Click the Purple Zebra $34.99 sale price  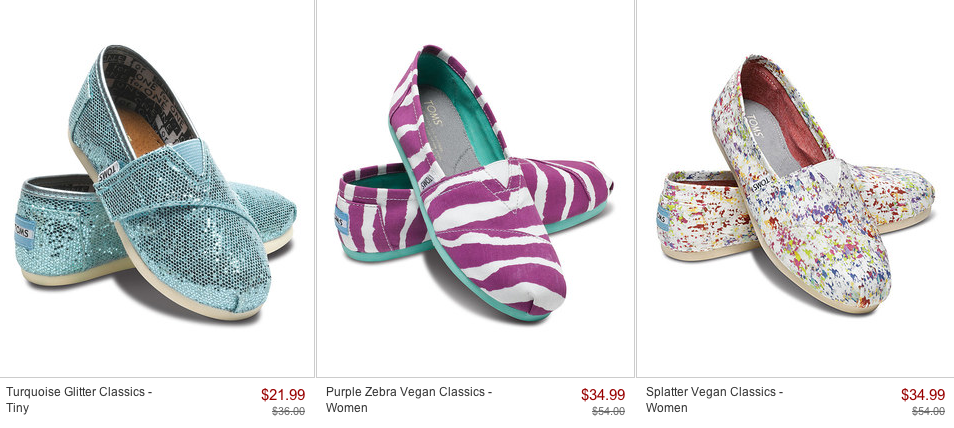click(603, 395)
